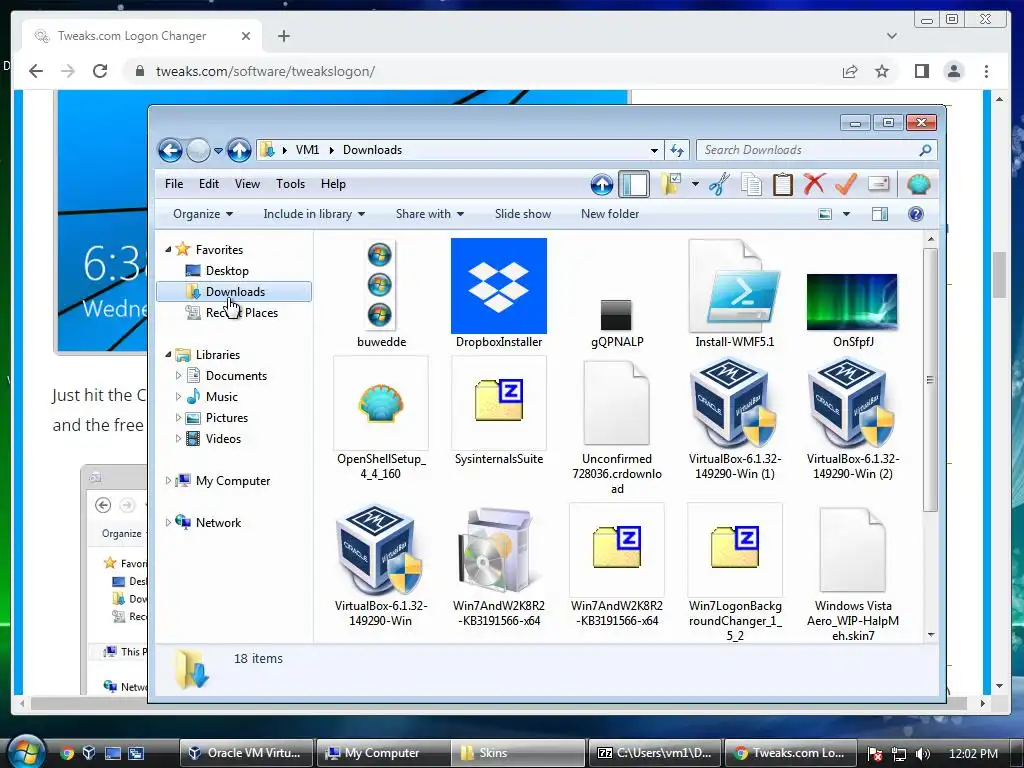Screen dimensions: 1024x768
Task: Click the Slide show button
Action: coord(523,214)
